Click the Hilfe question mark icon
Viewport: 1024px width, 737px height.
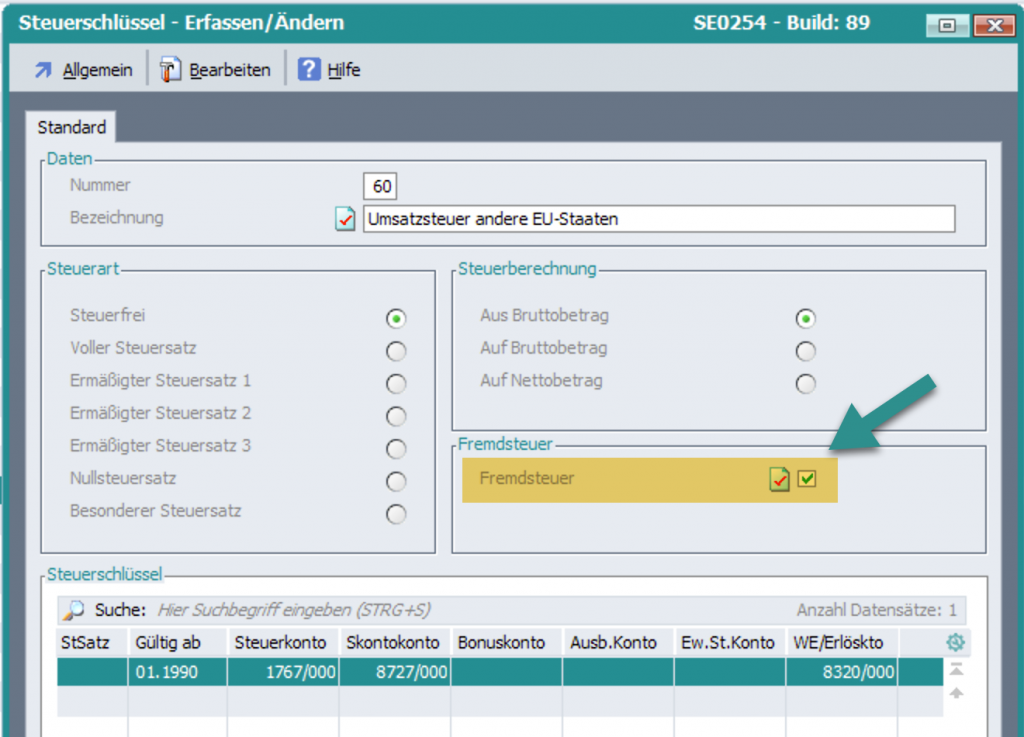pyautogui.click(x=310, y=70)
